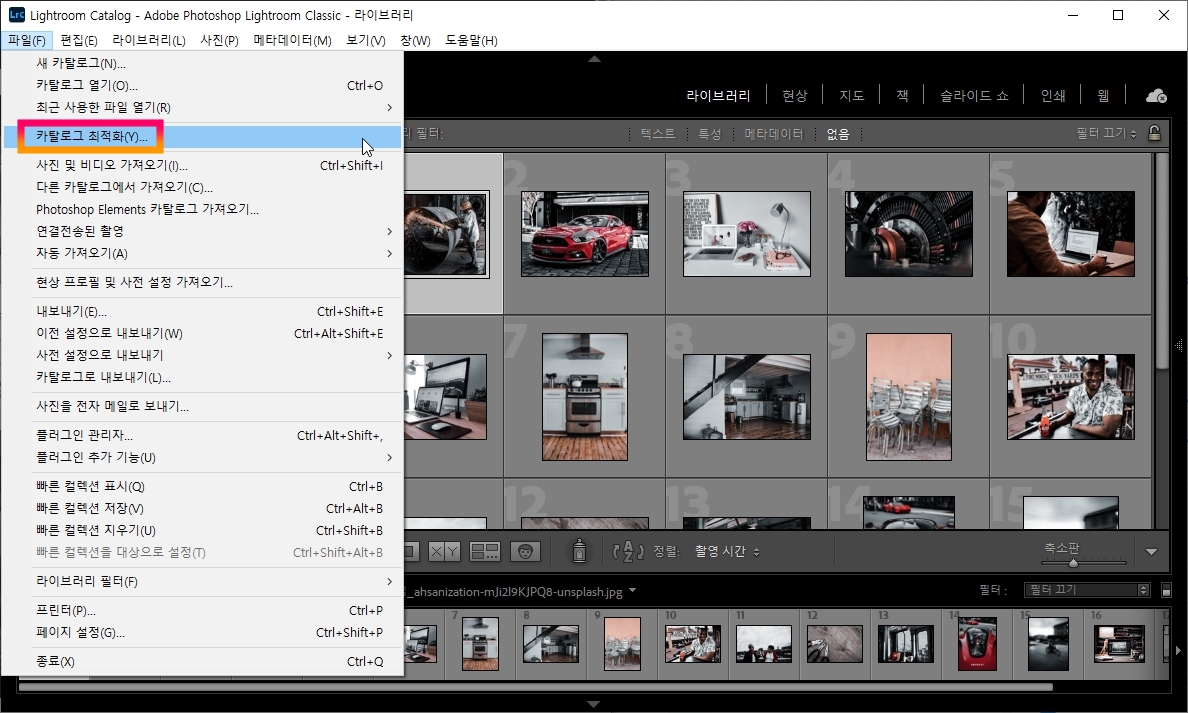Open the 편집(E) menu
This screenshot has height=713, width=1188.
tap(79, 40)
